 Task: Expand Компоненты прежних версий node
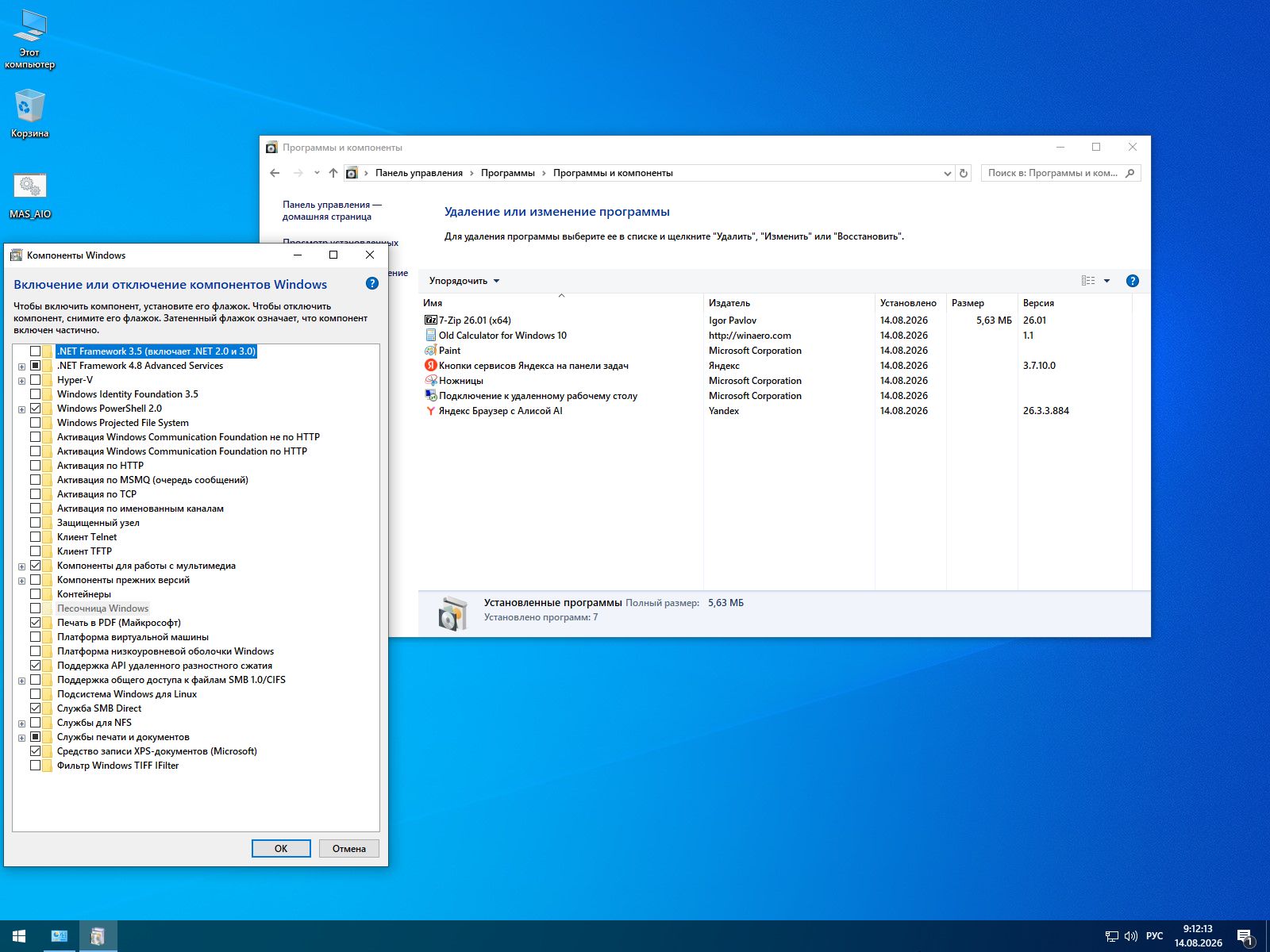click(21, 581)
